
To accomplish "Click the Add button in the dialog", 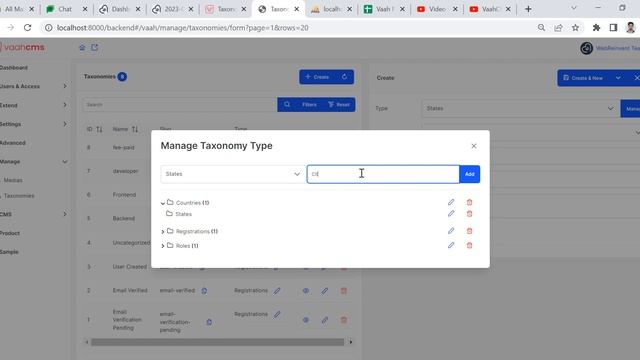I will click(469, 174).
